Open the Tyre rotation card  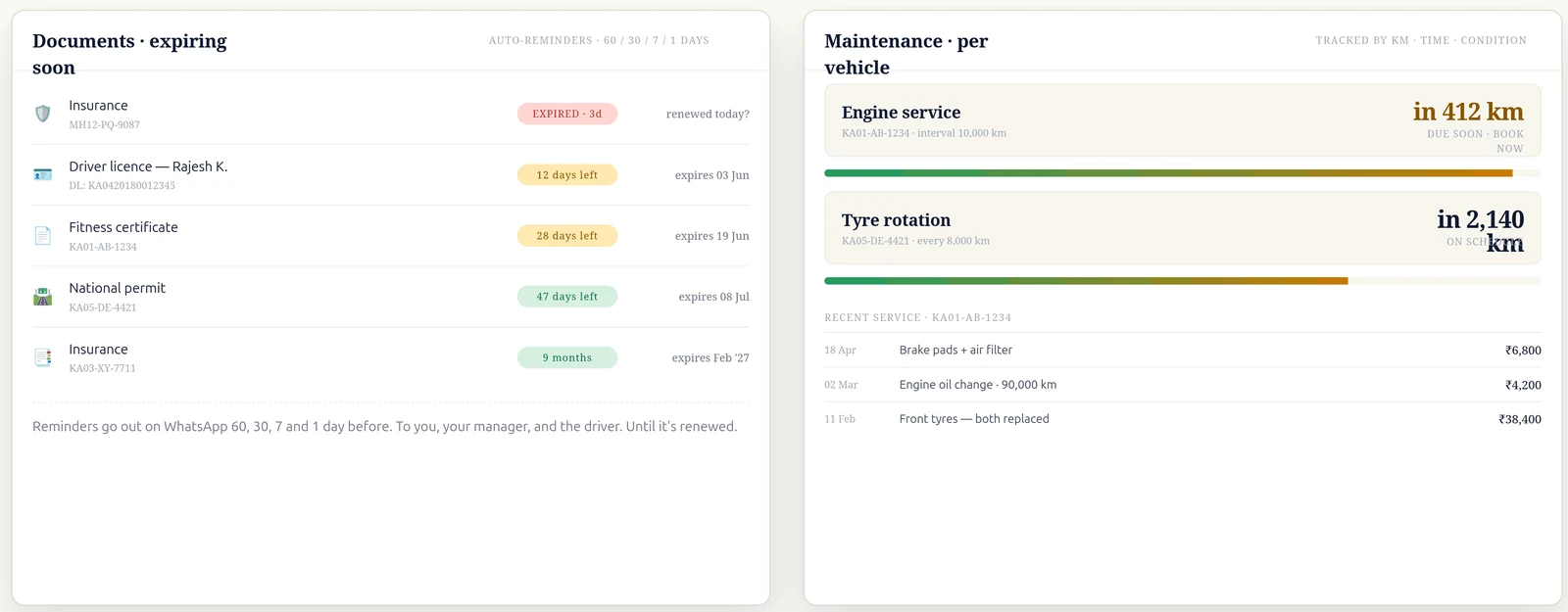(x=1183, y=228)
